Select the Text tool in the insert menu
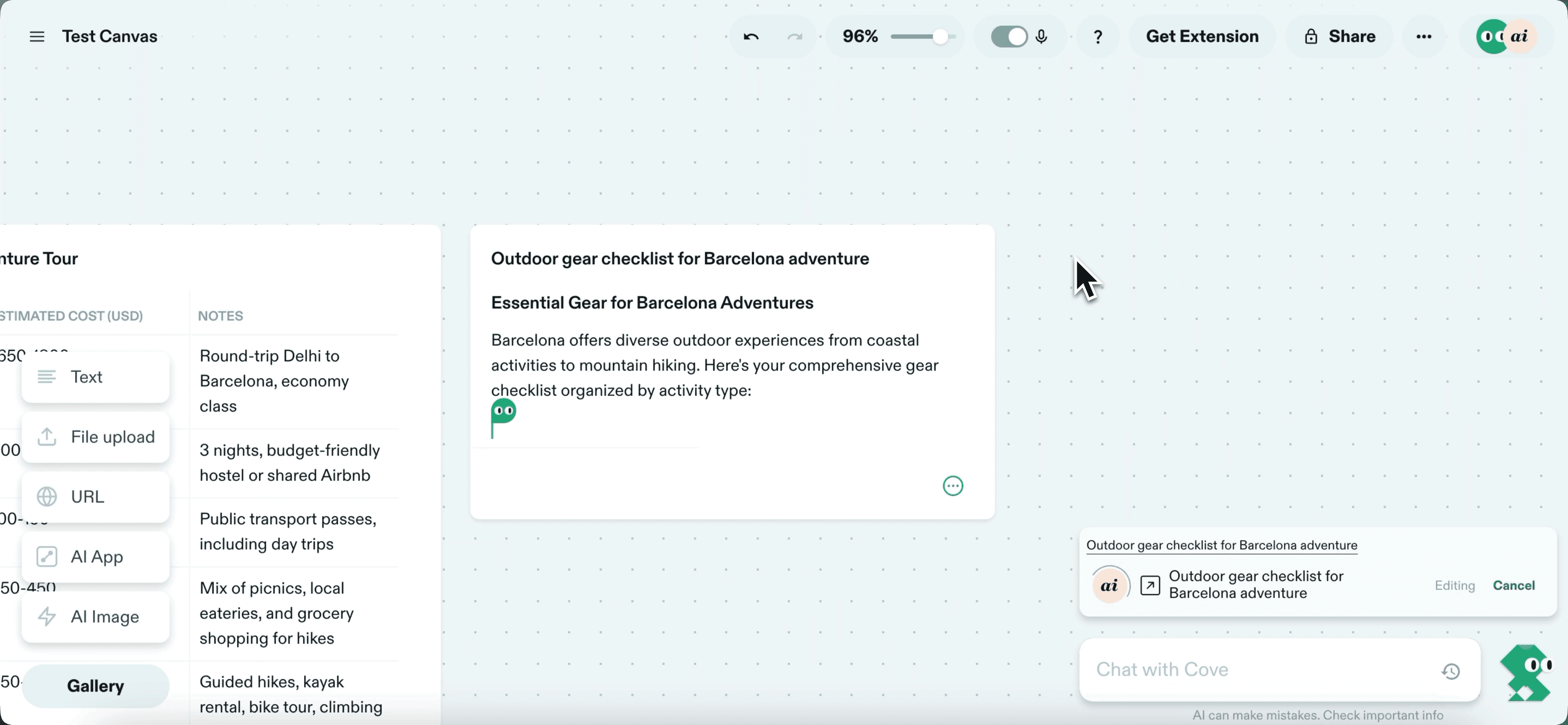Viewport: 1568px width, 725px height. 87,377
